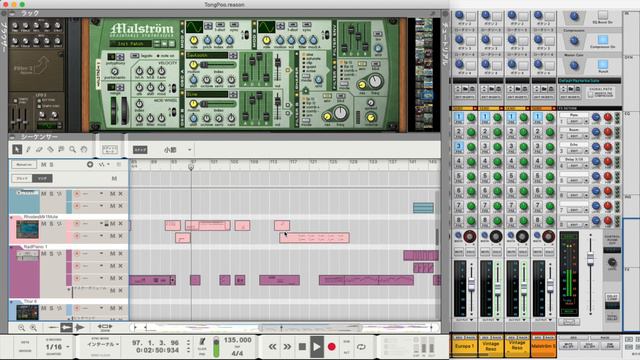Select the Hand tool in sequencer toolbar
The height and width of the screenshot is (360, 640).
(x=84, y=149)
